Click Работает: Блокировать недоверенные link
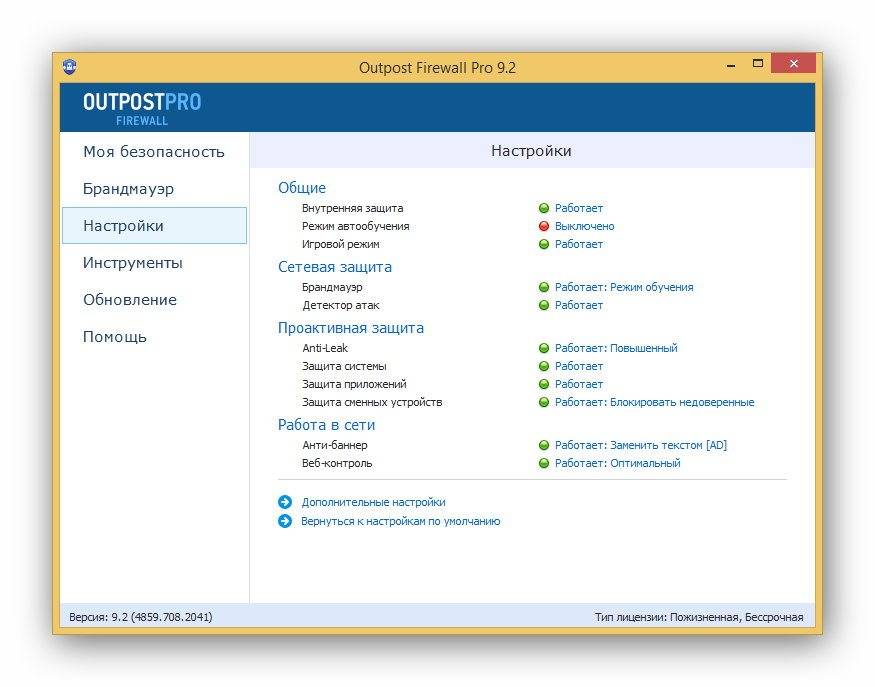 coord(655,402)
